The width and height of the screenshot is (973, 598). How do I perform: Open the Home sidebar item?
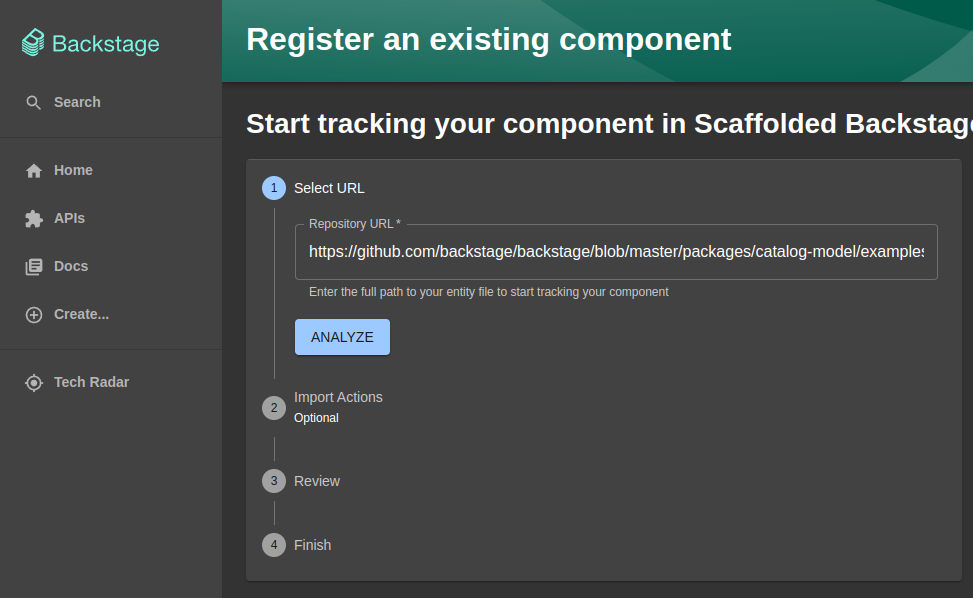[x=73, y=170]
